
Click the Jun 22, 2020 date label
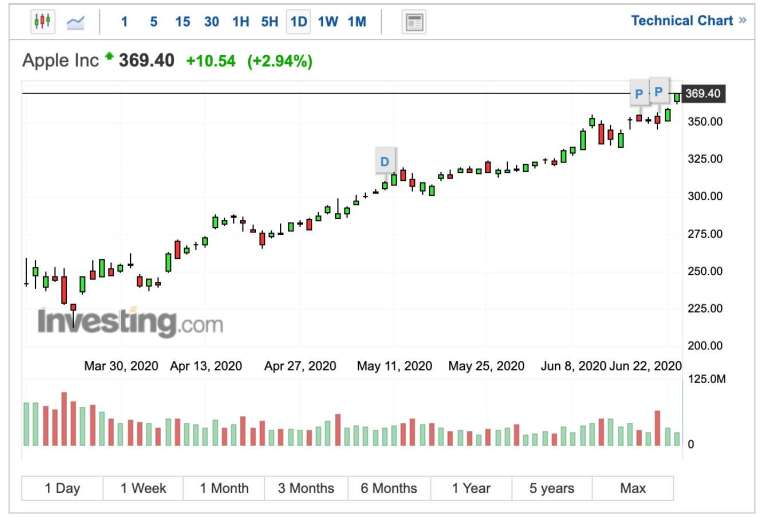tap(645, 365)
